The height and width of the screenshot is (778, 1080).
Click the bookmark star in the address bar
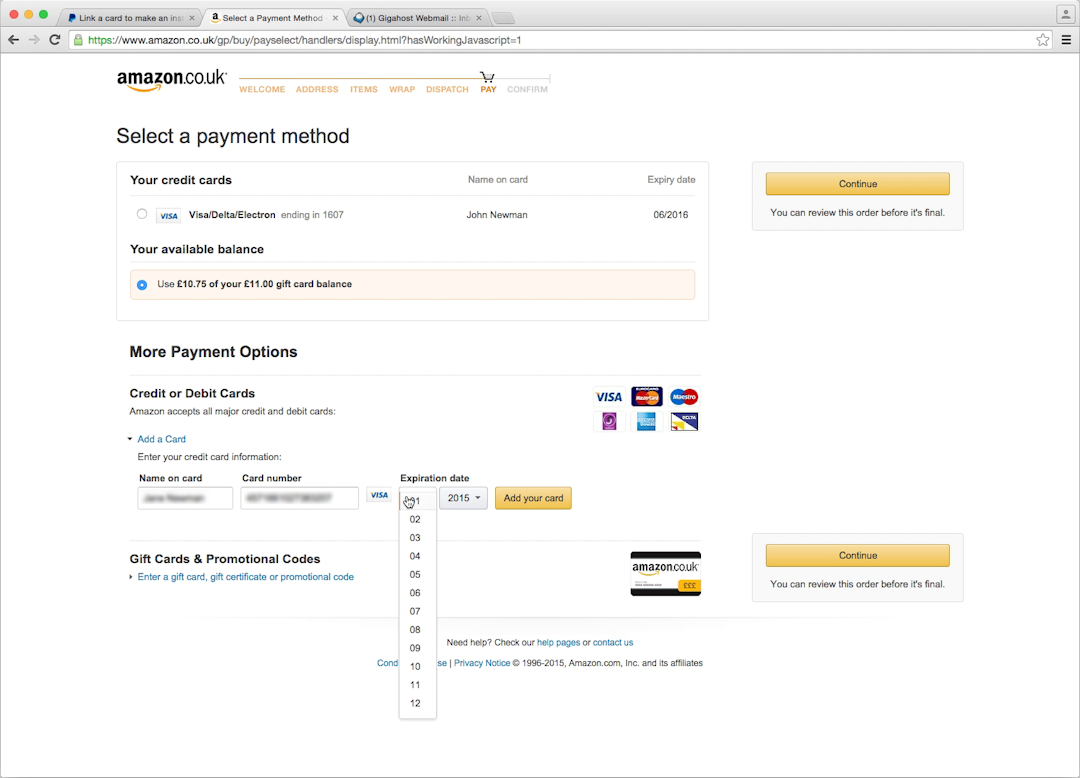[x=1042, y=40]
